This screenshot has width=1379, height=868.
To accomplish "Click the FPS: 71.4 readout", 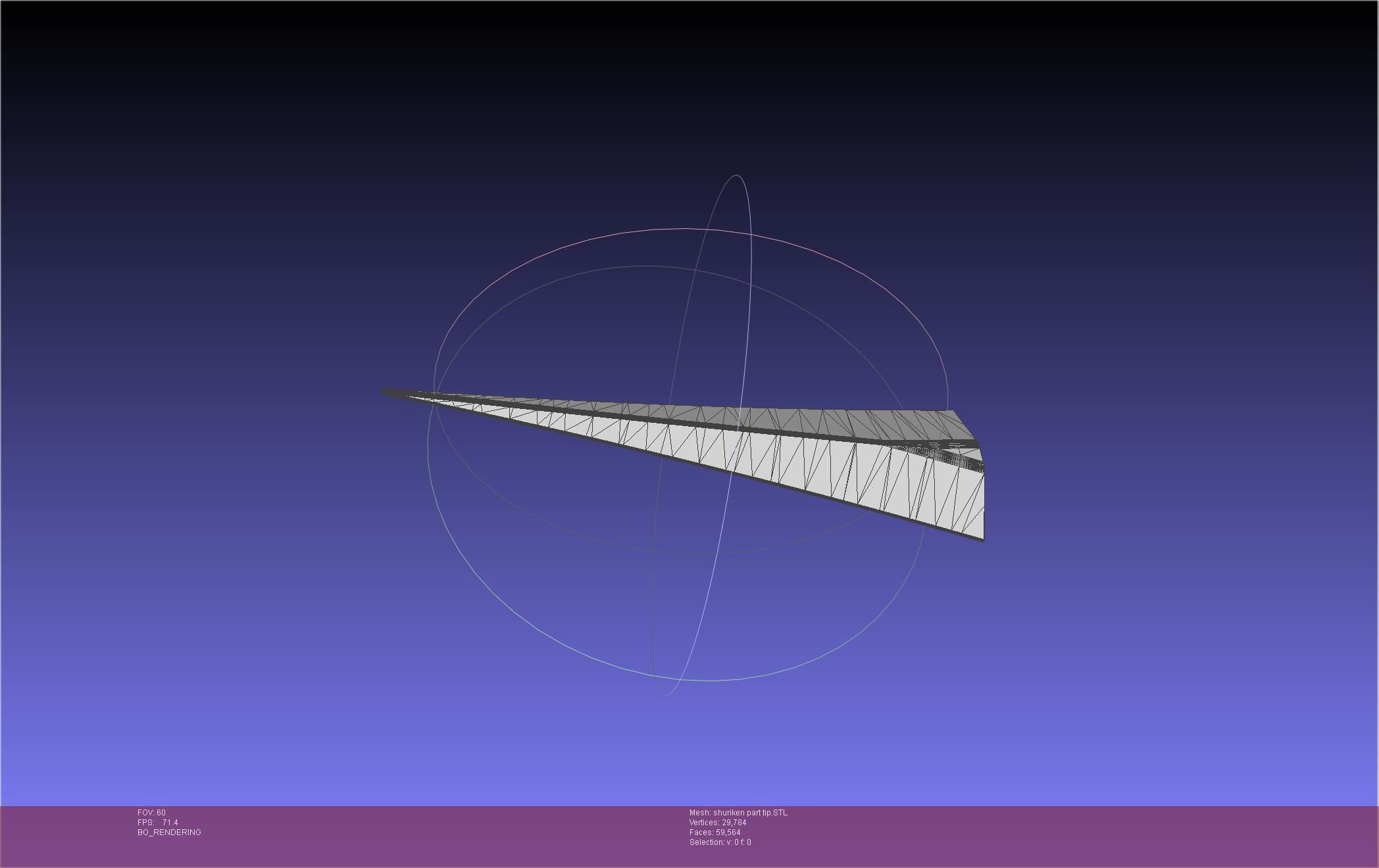I will tap(158, 823).
